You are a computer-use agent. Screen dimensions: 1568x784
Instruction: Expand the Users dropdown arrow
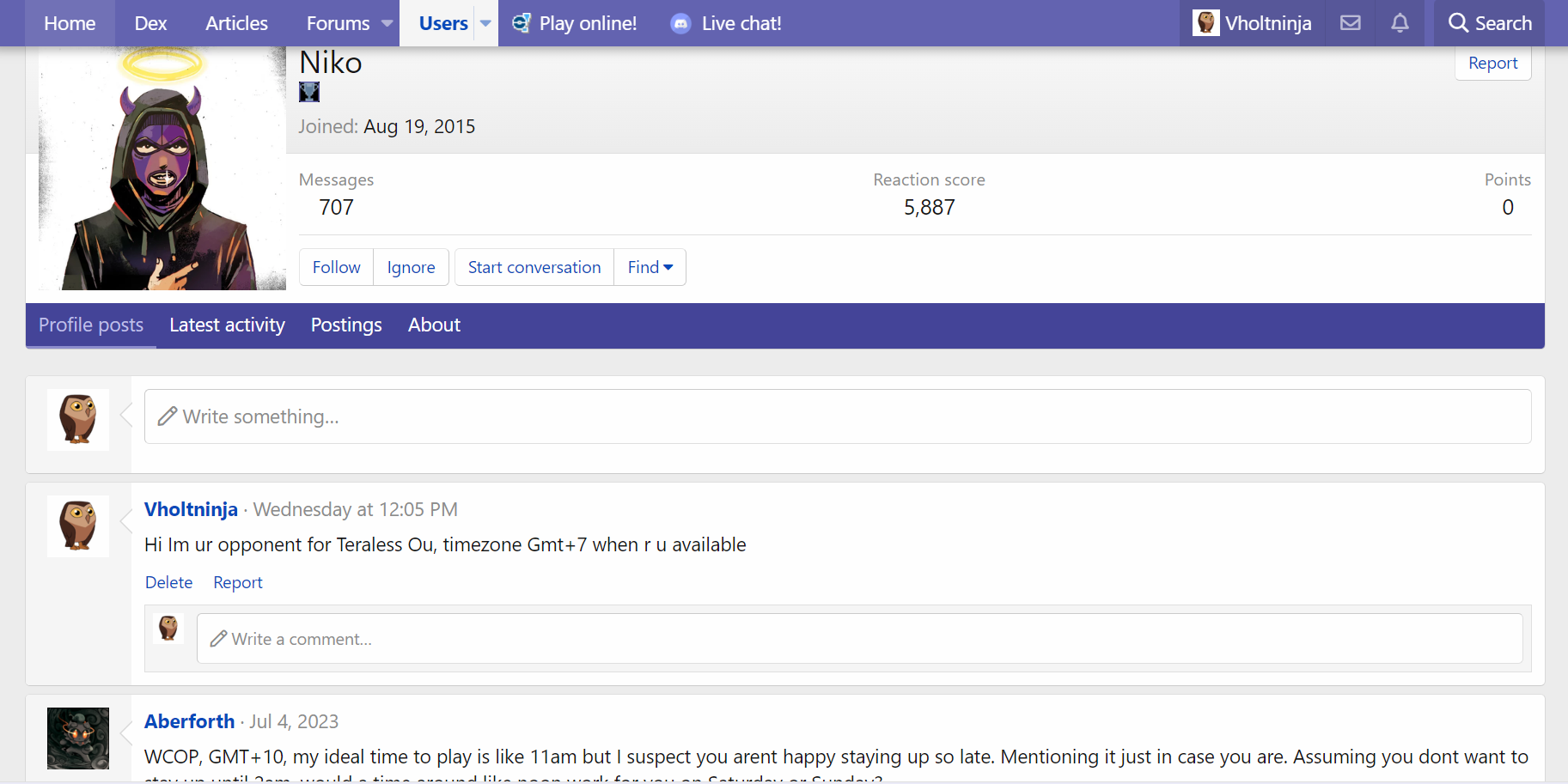click(x=485, y=23)
